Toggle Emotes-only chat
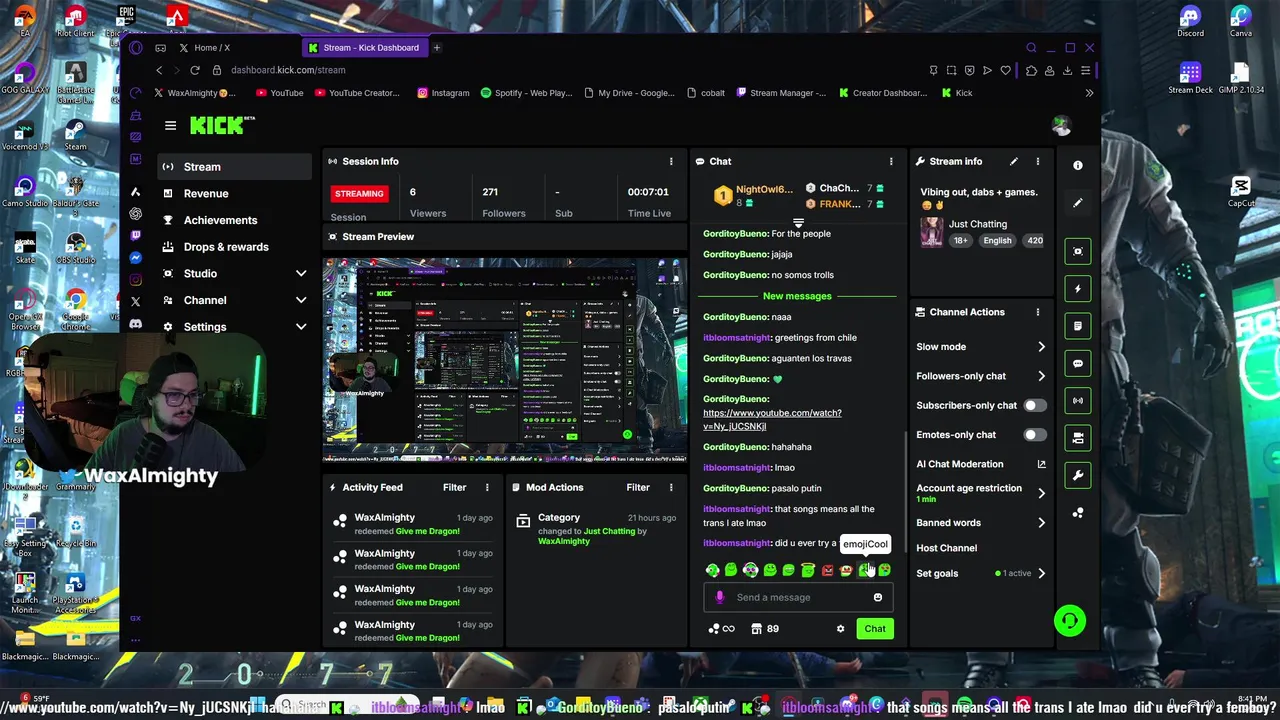1280x720 pixels. click(1035, 435)
